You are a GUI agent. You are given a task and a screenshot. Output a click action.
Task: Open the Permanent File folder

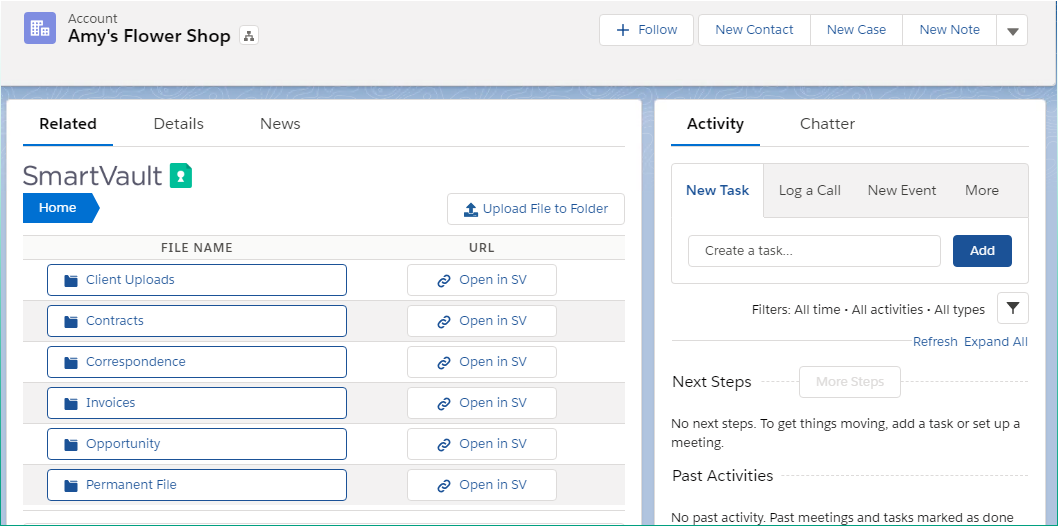click(197, 485)
